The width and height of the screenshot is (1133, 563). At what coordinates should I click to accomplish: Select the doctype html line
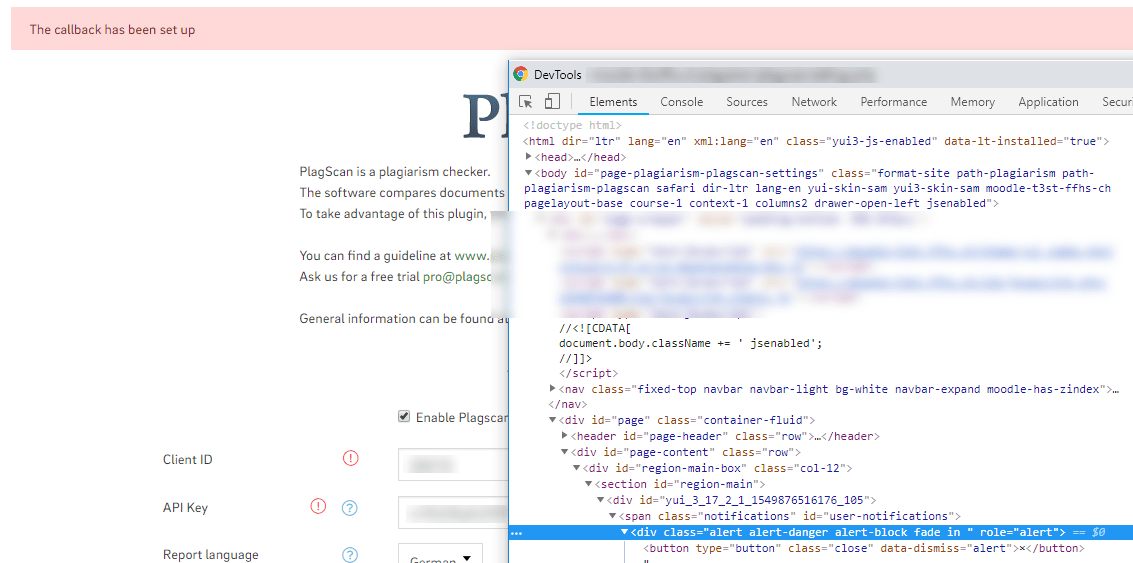click(572, 125)
